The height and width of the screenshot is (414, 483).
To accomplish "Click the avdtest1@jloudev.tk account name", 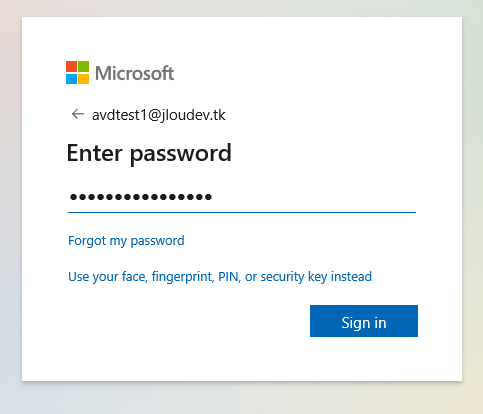I will pos(159,115).
